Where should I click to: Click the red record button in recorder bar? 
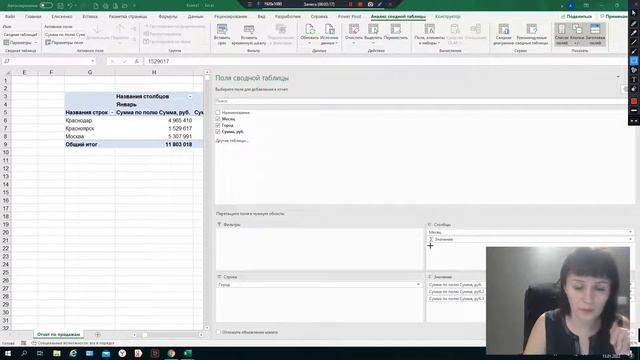point(360,4)
